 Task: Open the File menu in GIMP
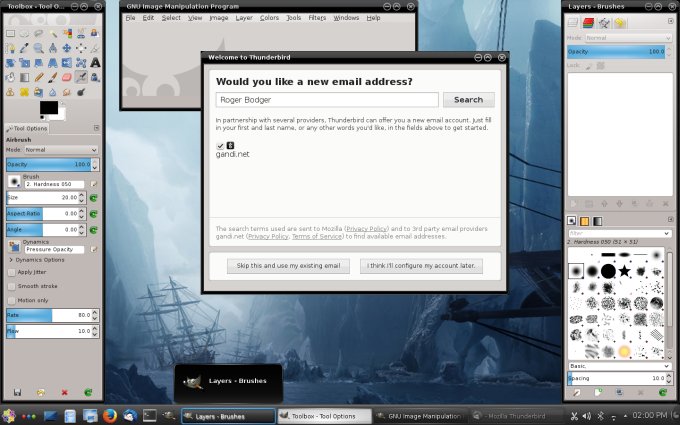click(131, 18)
